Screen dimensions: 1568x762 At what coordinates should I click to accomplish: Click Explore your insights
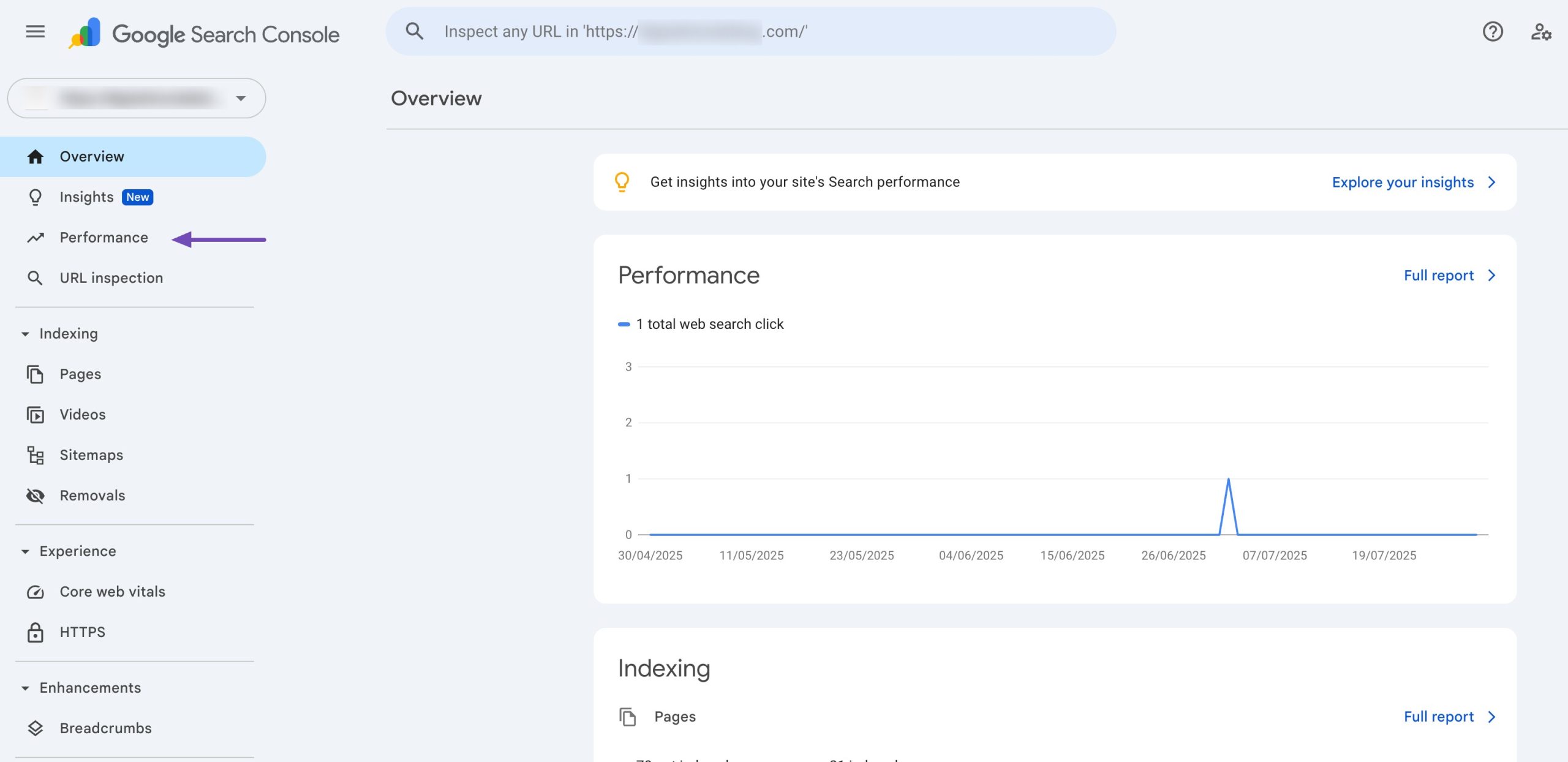click(x=1402, y=181)
